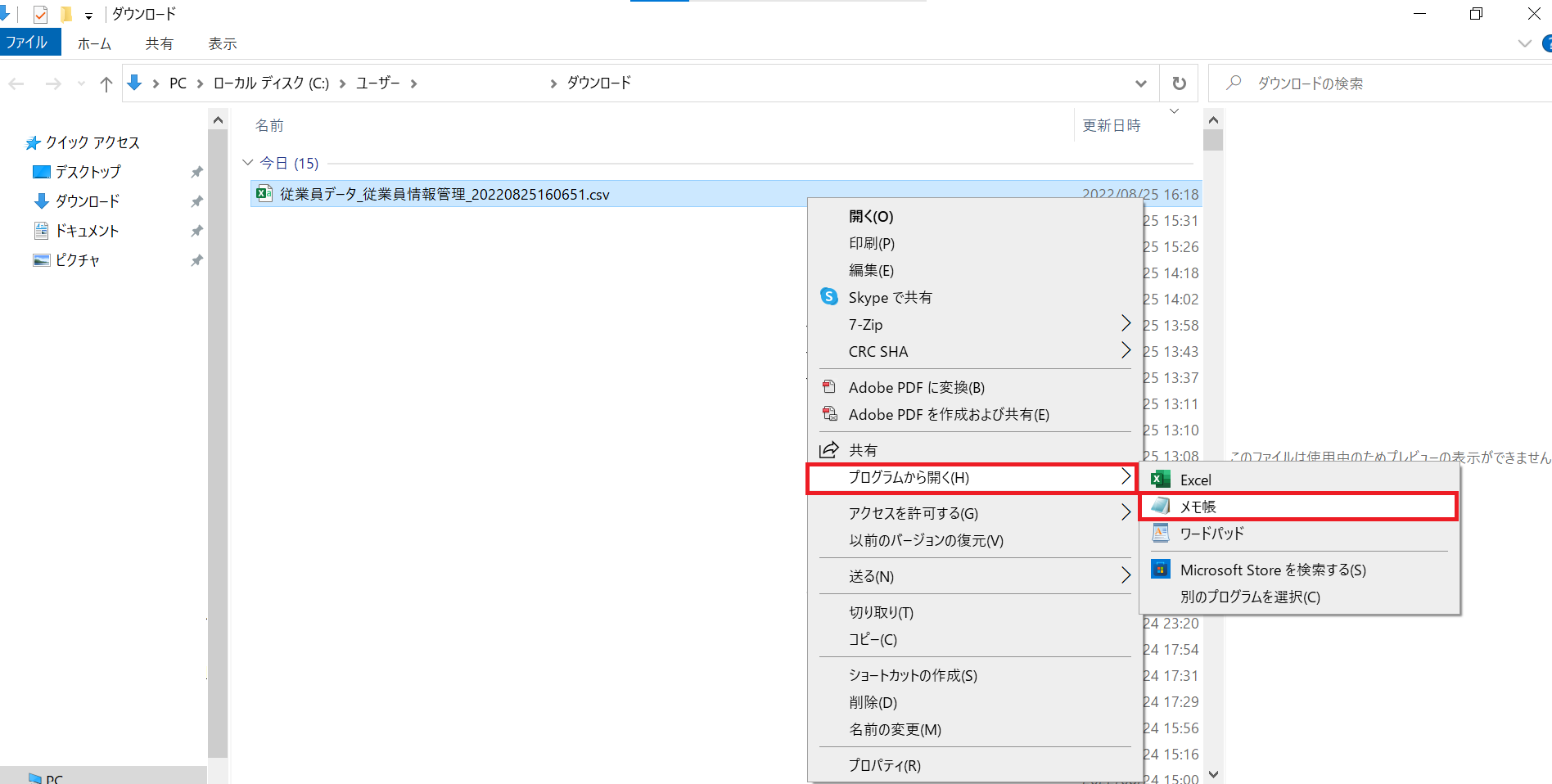
Task: Go up one folder level arrow
Action: pyautogui.click(x=106, y=83)
